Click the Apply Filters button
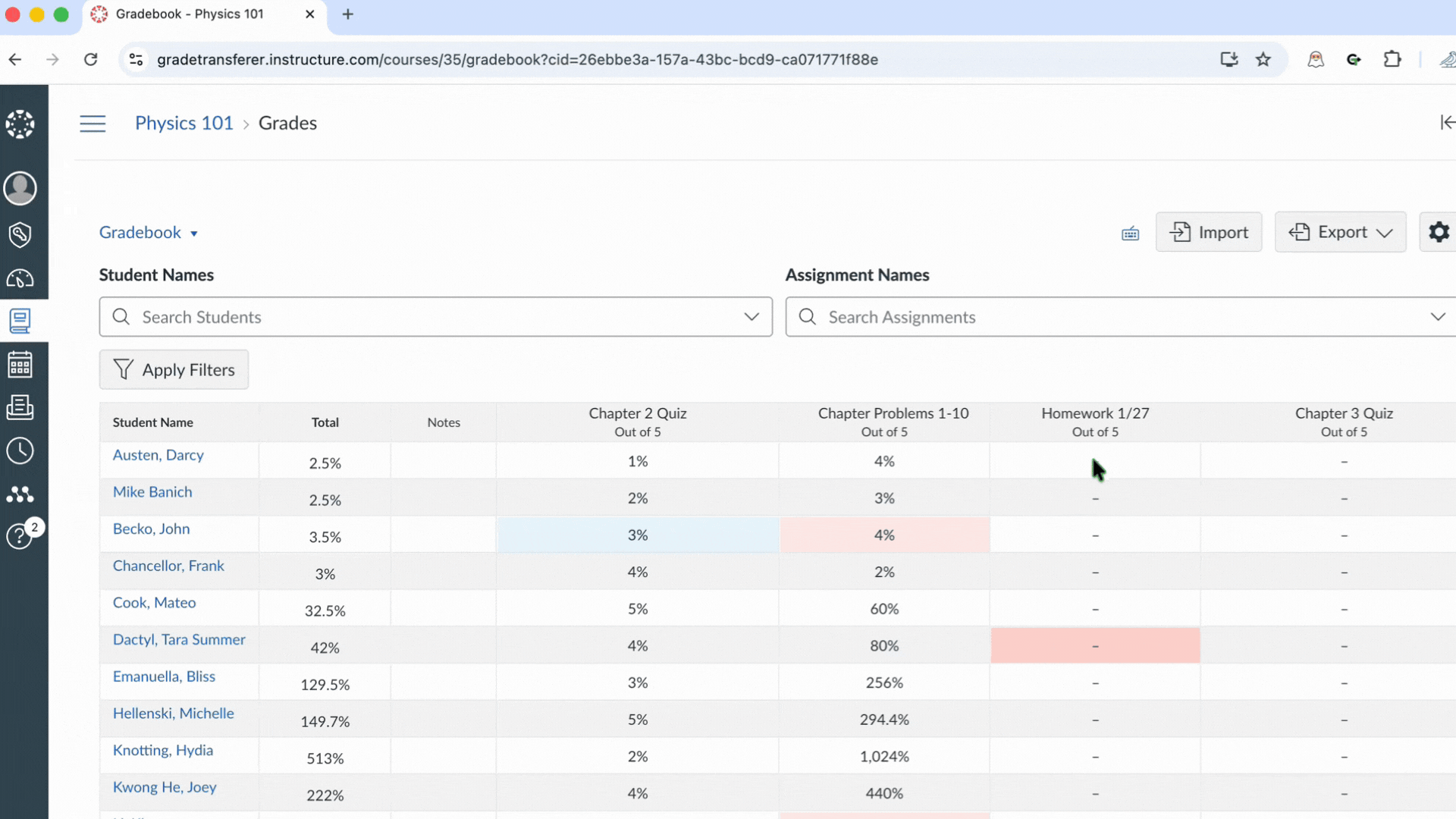 [x=174, y=369]
